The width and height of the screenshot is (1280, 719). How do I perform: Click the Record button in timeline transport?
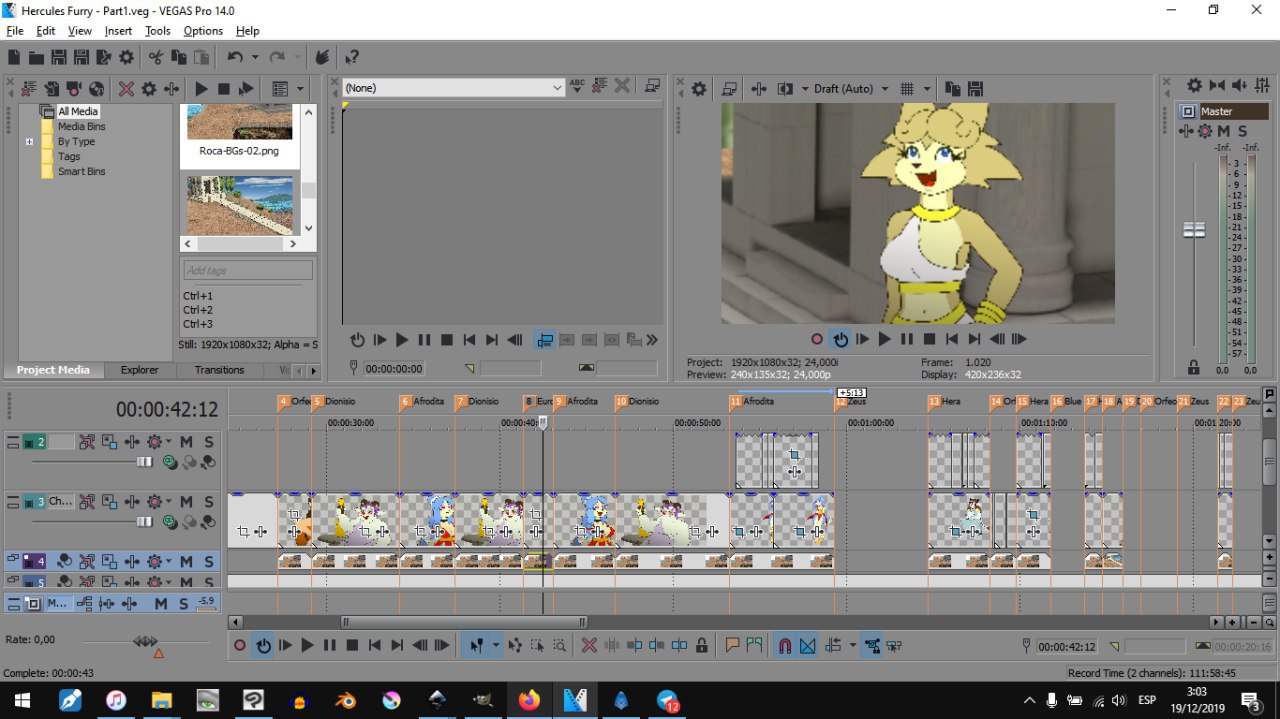point(240,646)
